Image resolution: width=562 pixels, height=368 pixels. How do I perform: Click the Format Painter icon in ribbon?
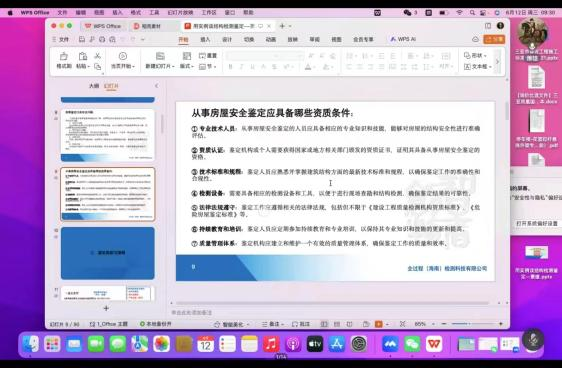[x=64, y=56]
